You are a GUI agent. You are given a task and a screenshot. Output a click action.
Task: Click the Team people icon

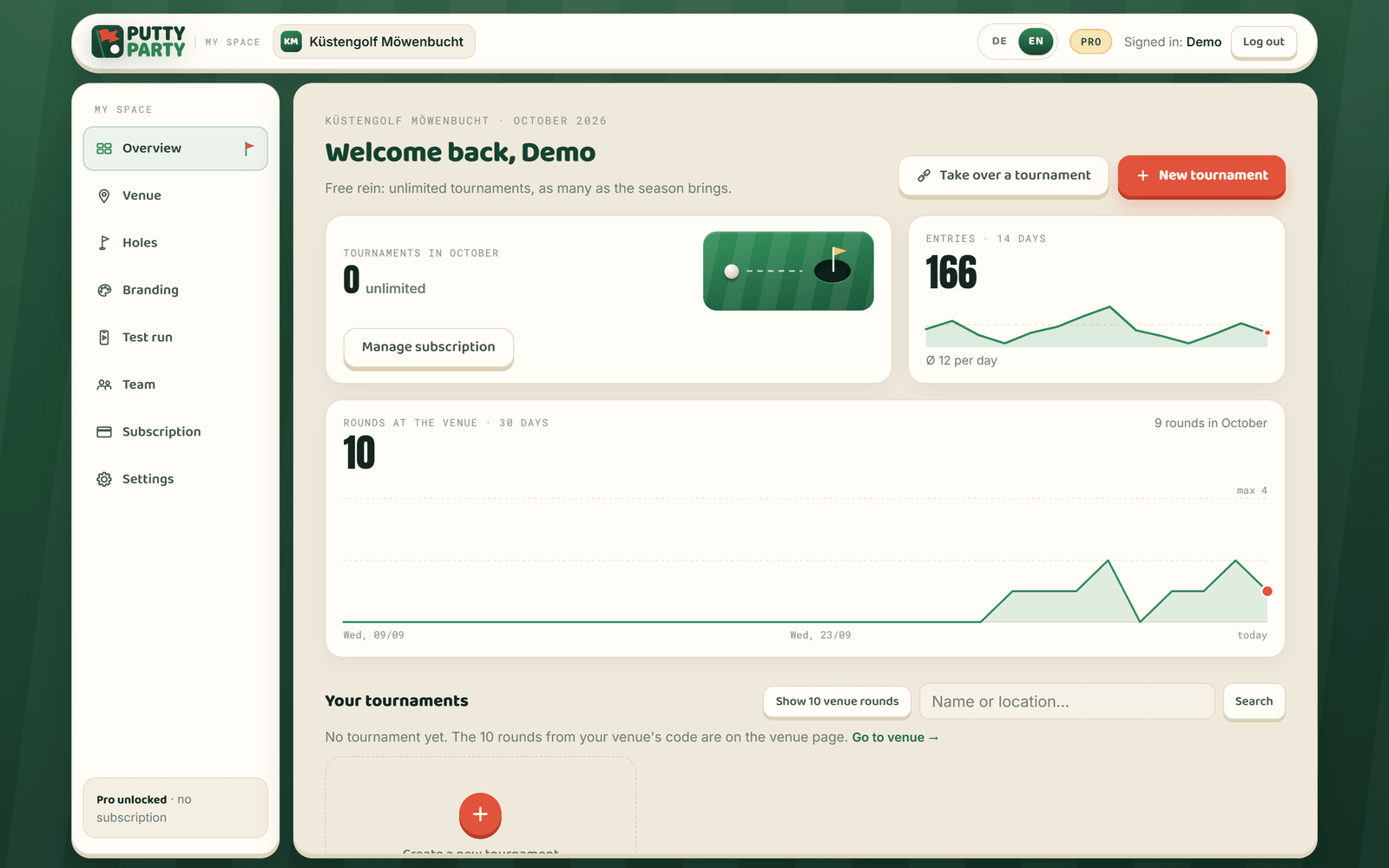pyautogui.click(x=104, y=385)
